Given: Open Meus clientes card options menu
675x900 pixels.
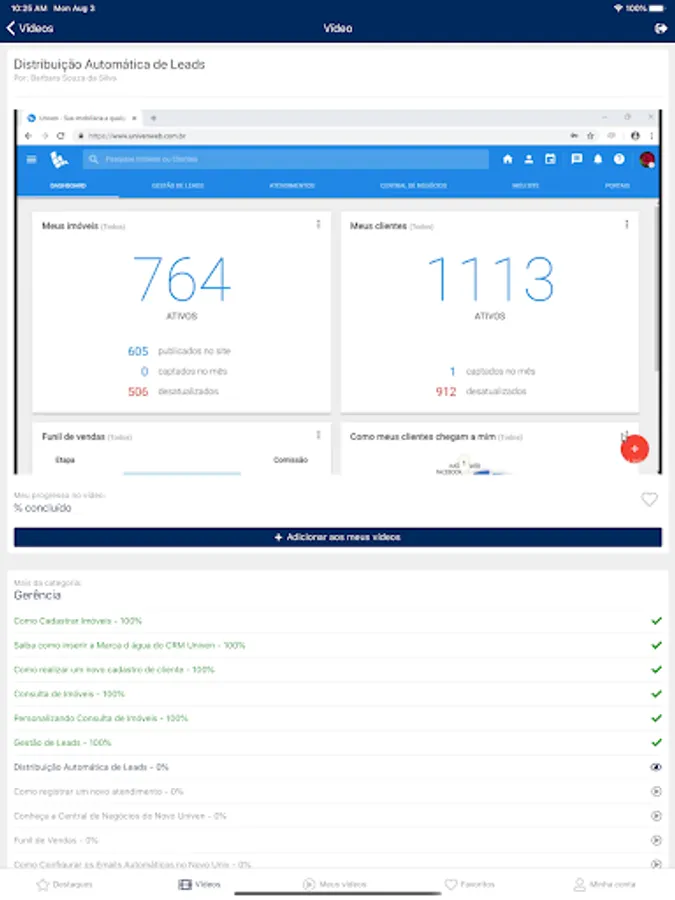Looking at the screenshot, I should click(627, 224).
